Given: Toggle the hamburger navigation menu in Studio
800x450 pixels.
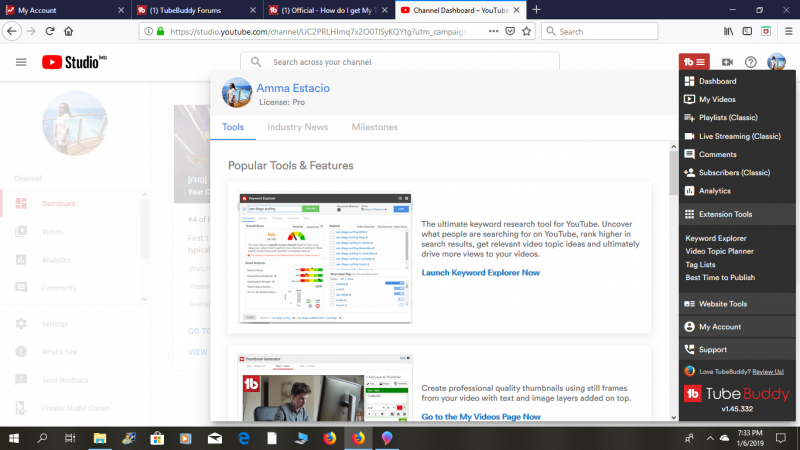Looking at the screenshot, I should click(x=21, y=62).
